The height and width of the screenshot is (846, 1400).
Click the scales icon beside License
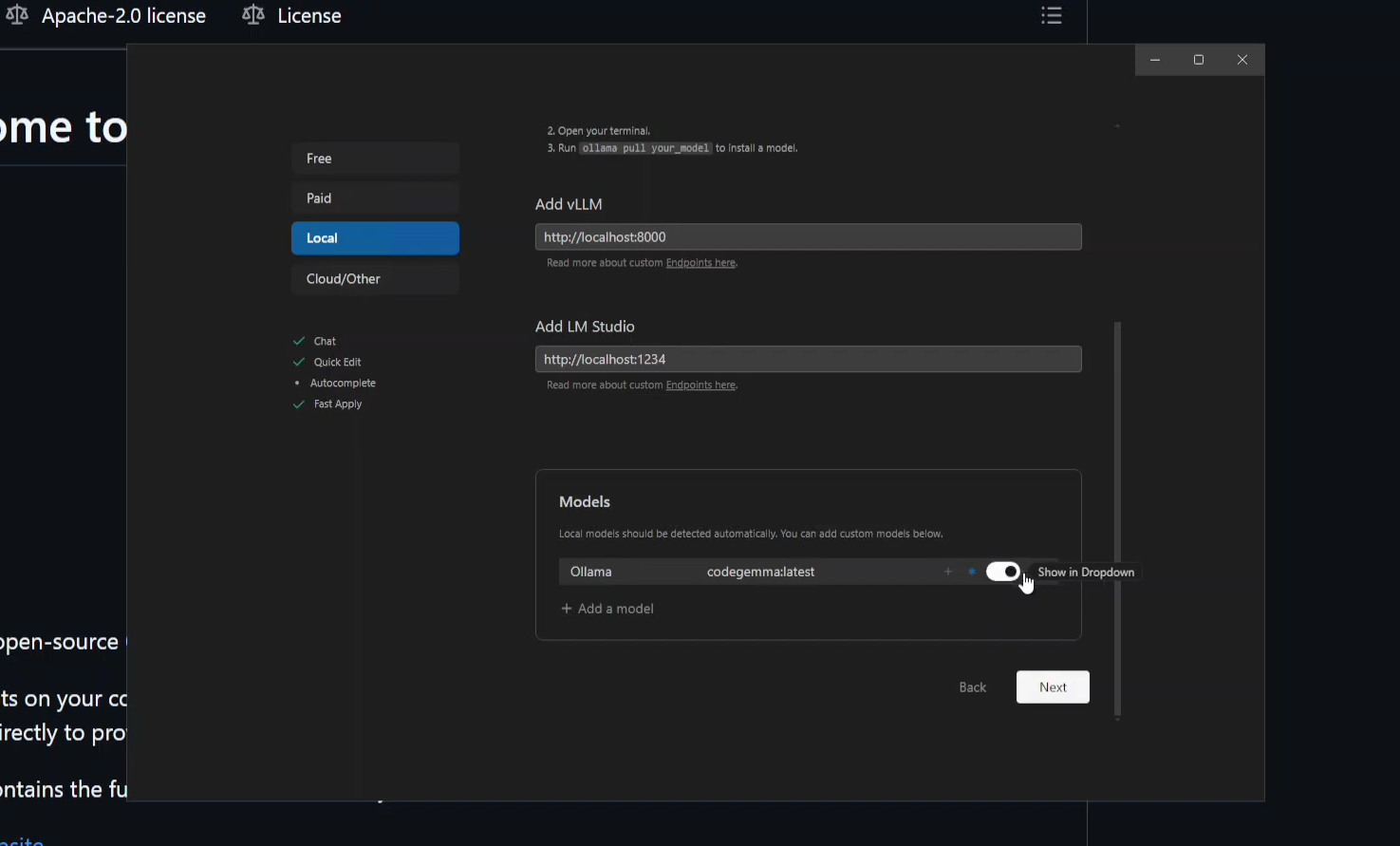pyautogui.click(x=253, y=15)
